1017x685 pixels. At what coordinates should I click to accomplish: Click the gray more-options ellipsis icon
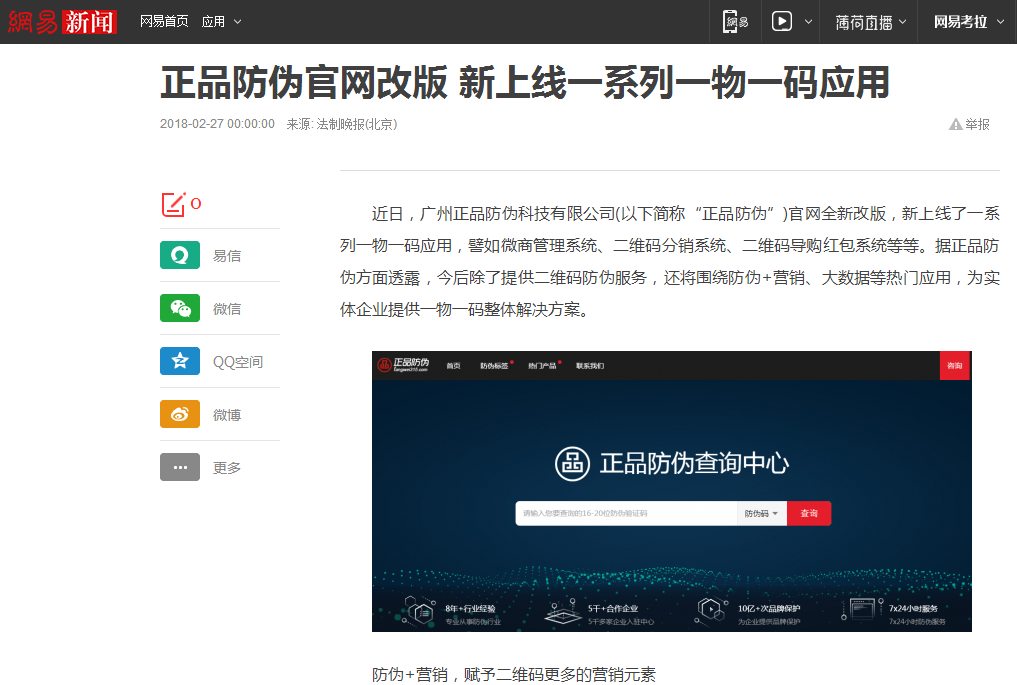click(x=180, y=467)
